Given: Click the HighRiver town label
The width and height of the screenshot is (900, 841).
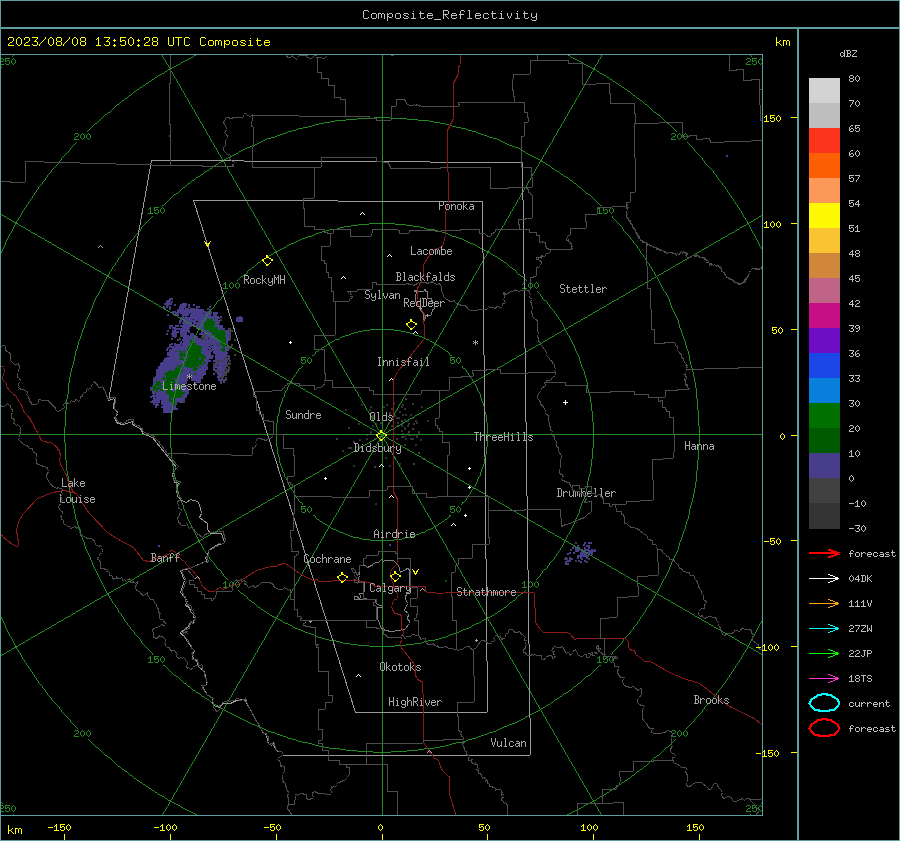Looking at the screenshot, I should (415, 702).
